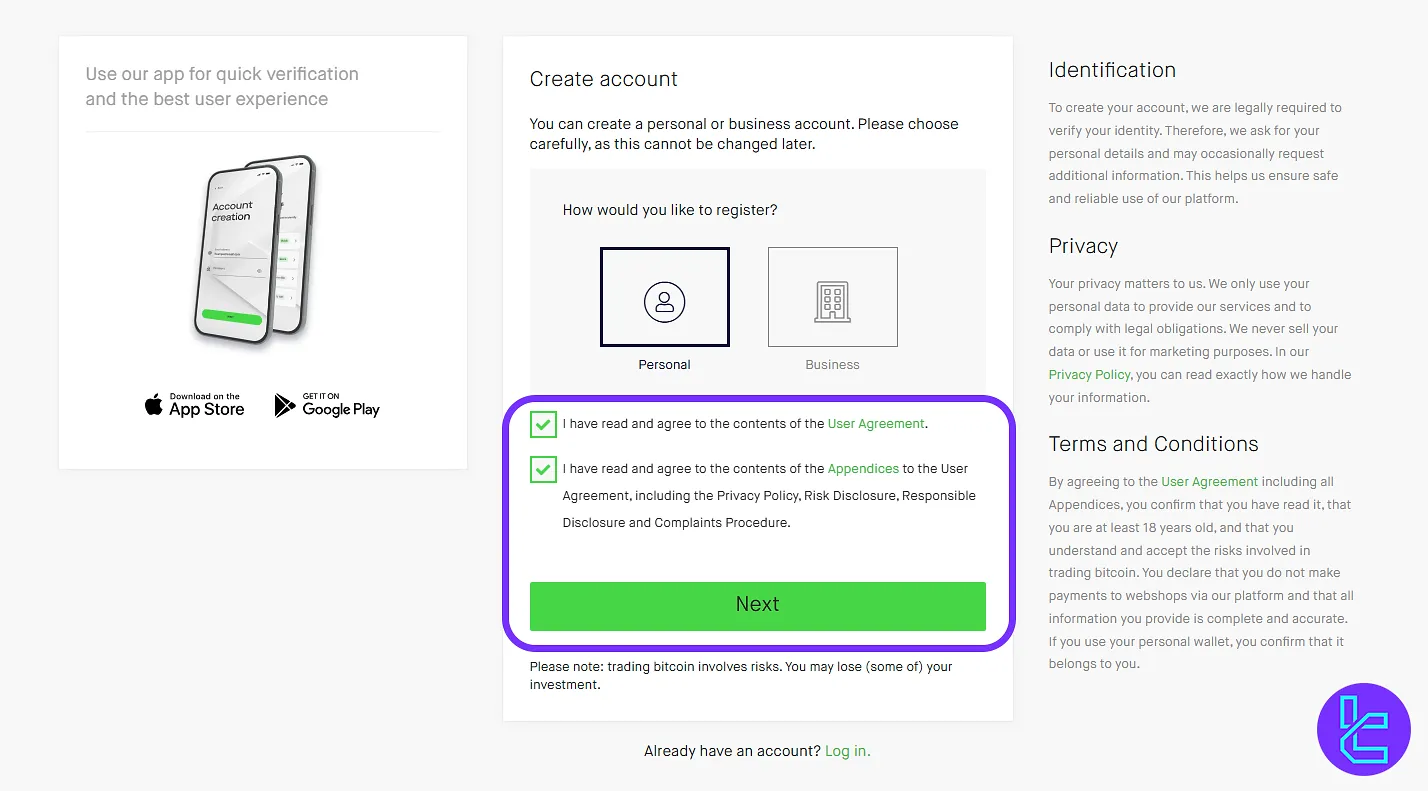Uncheck the User Agreement checkbox
This screenshot has height=791, width=1428.
click(543, 424)
